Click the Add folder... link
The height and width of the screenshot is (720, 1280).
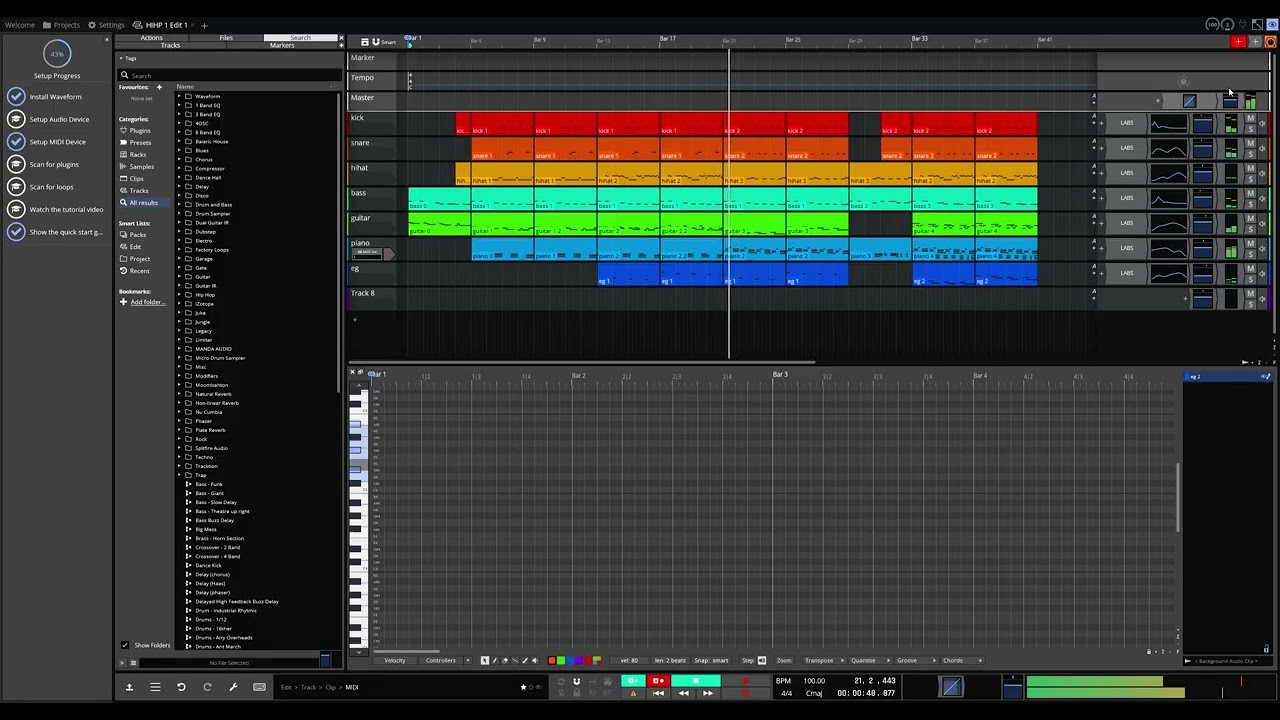pyautogui.click(x=148, y=302)
